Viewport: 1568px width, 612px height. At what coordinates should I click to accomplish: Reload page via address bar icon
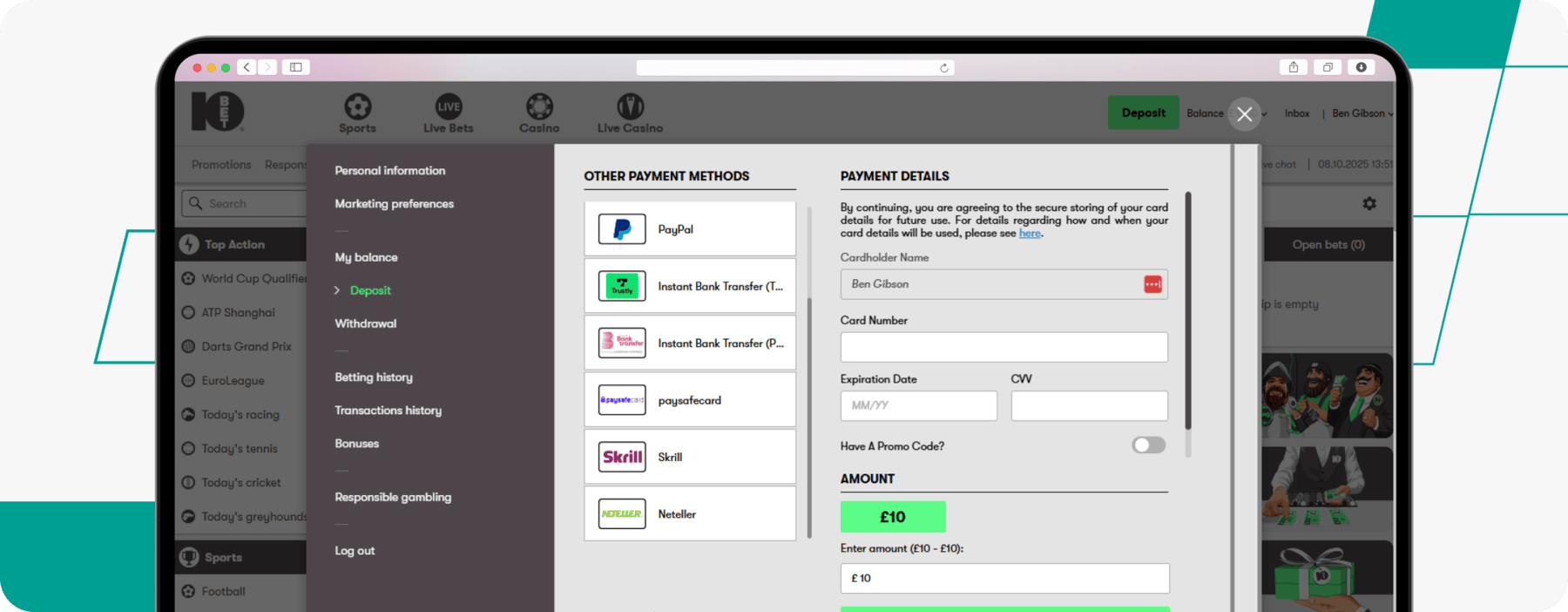click(x=944, y=68)
